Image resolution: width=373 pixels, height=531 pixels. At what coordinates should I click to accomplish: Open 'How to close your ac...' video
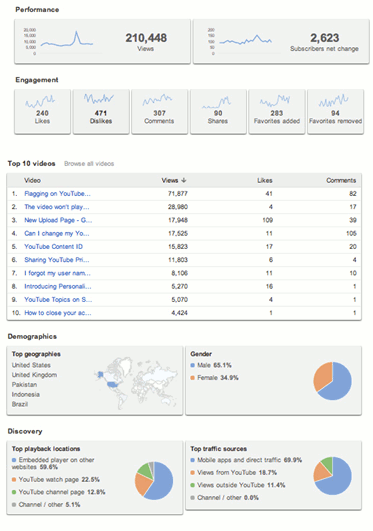pyautogui.click(x=58, y=313)
